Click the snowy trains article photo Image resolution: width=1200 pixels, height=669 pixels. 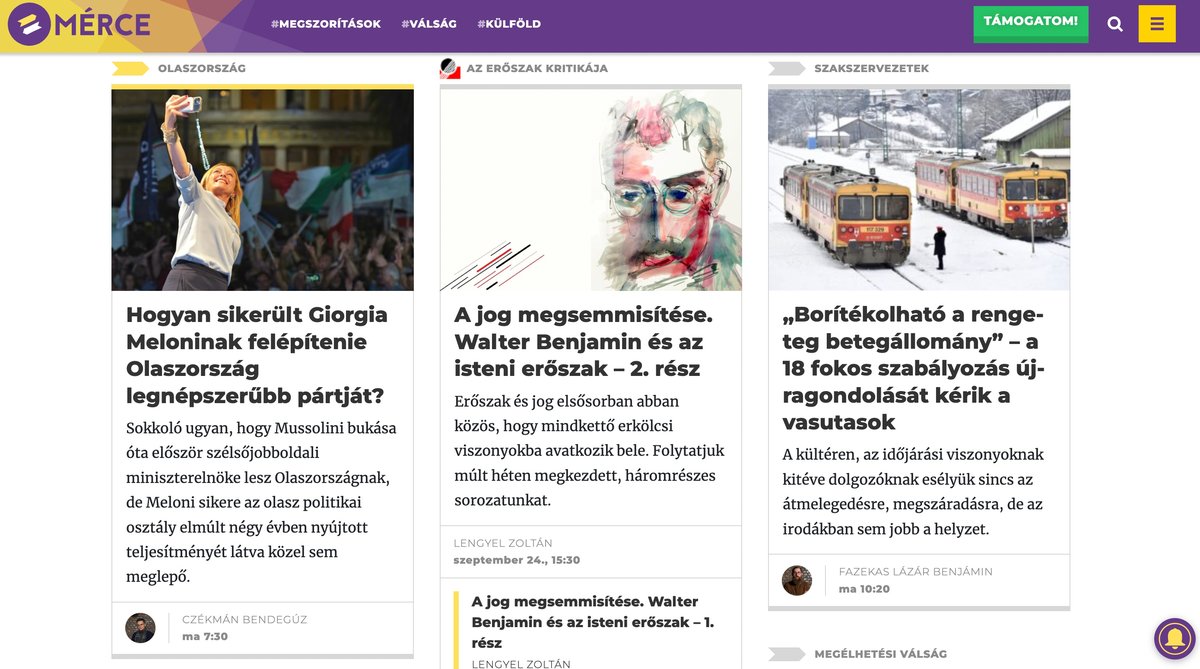(x=919, y=190)
